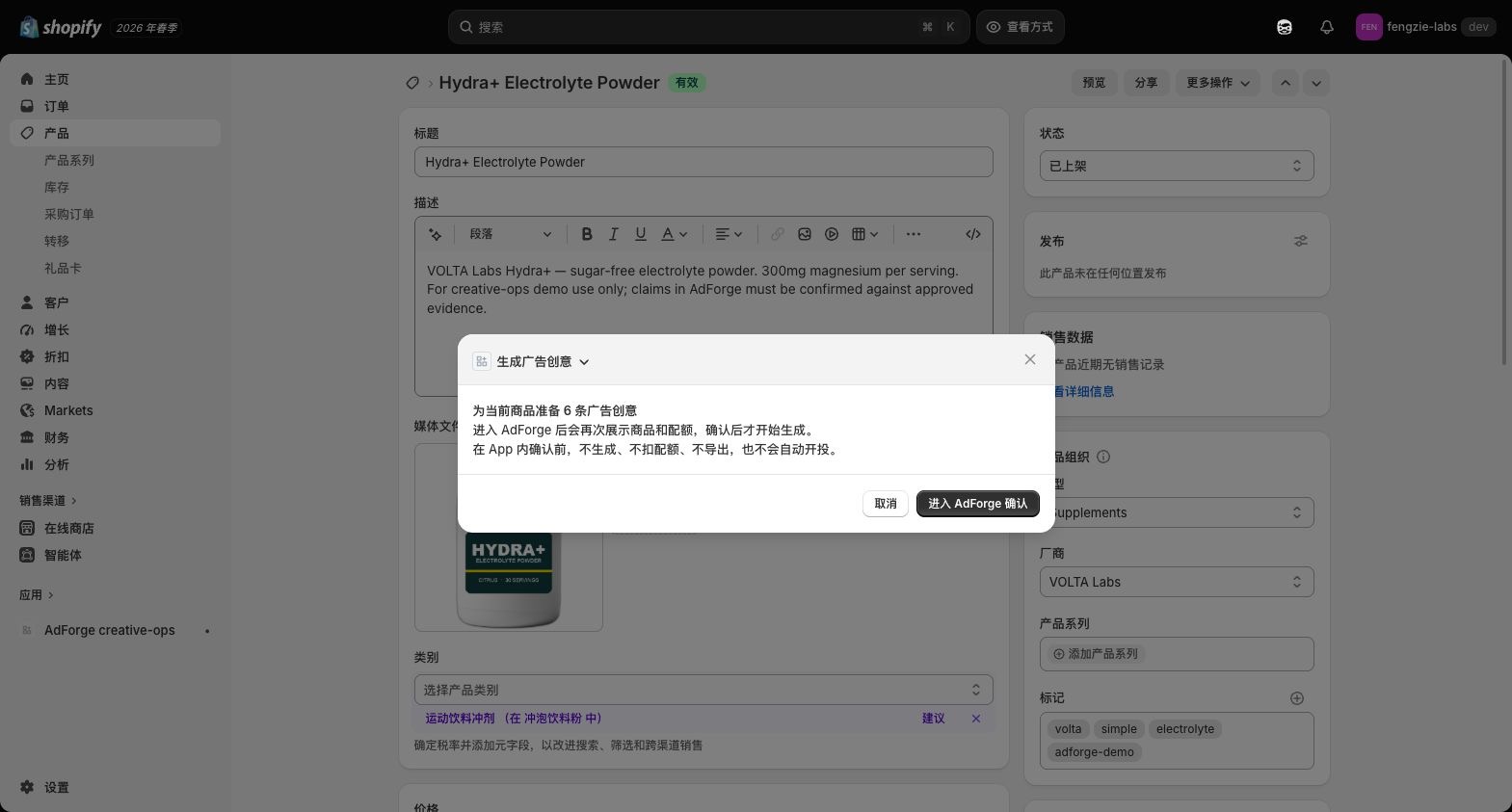Screen dimensions: 1512x812
Task: Open the 选择产品类别 dropdown
Action: click(703, 690)
